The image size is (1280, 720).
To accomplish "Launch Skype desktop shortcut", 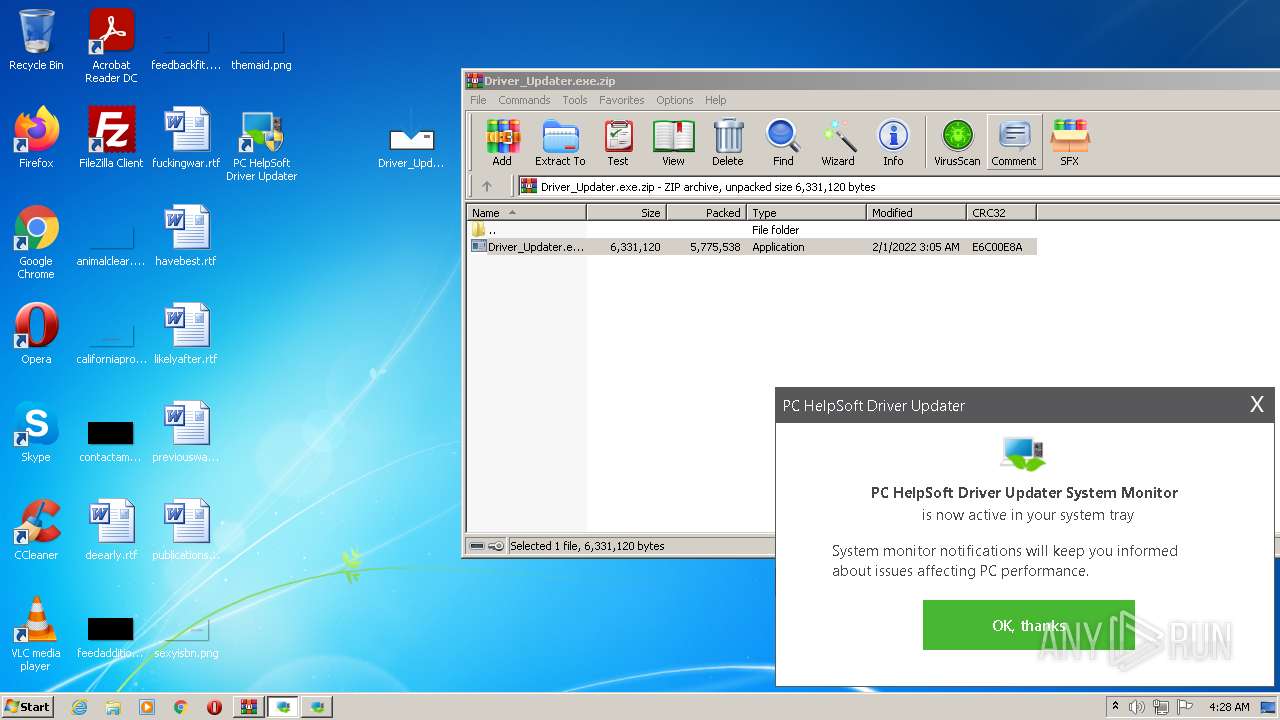I will pyautogui.click(x=36, y=432).
